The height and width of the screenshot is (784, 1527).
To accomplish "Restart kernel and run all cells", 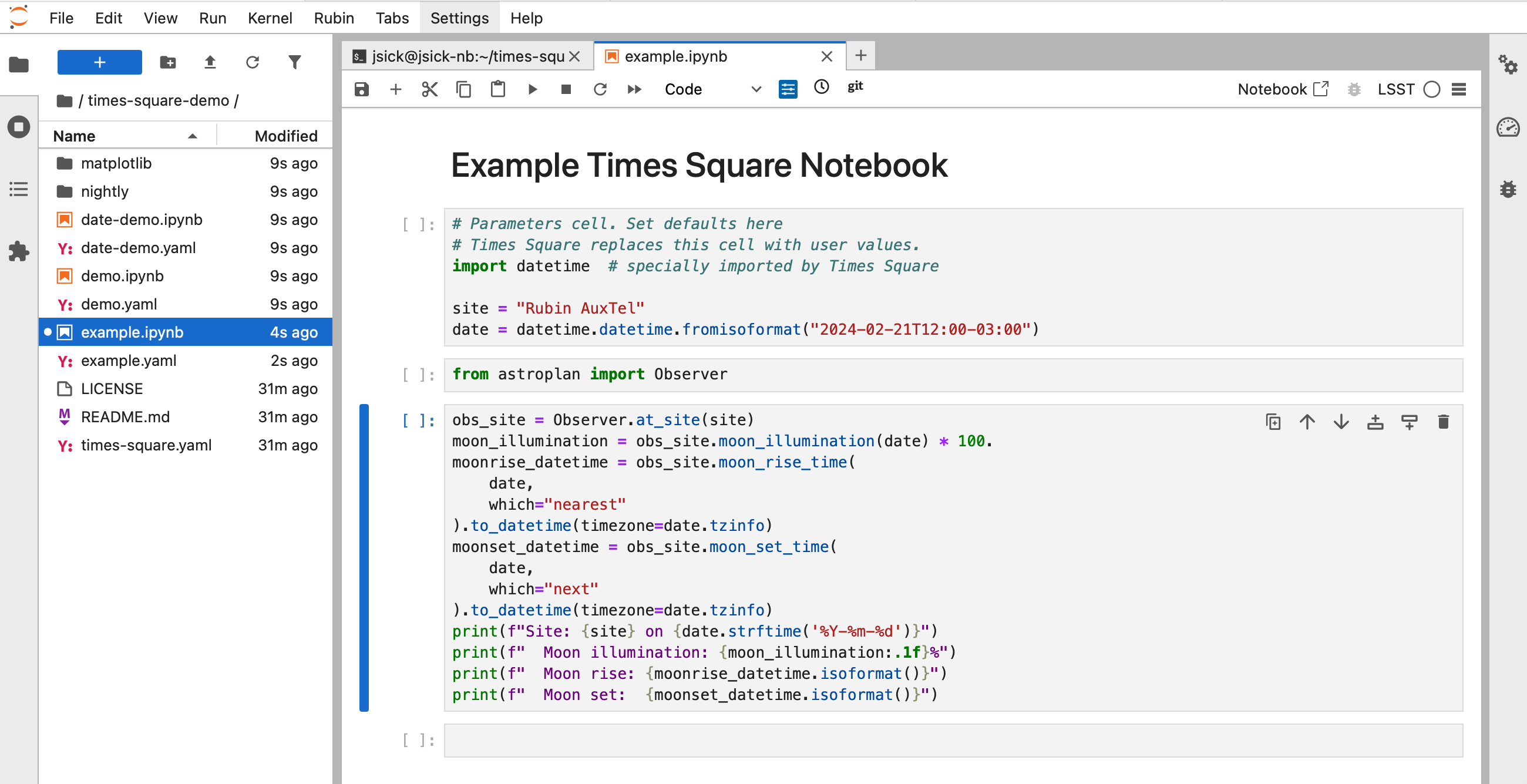I will (634, 89).
